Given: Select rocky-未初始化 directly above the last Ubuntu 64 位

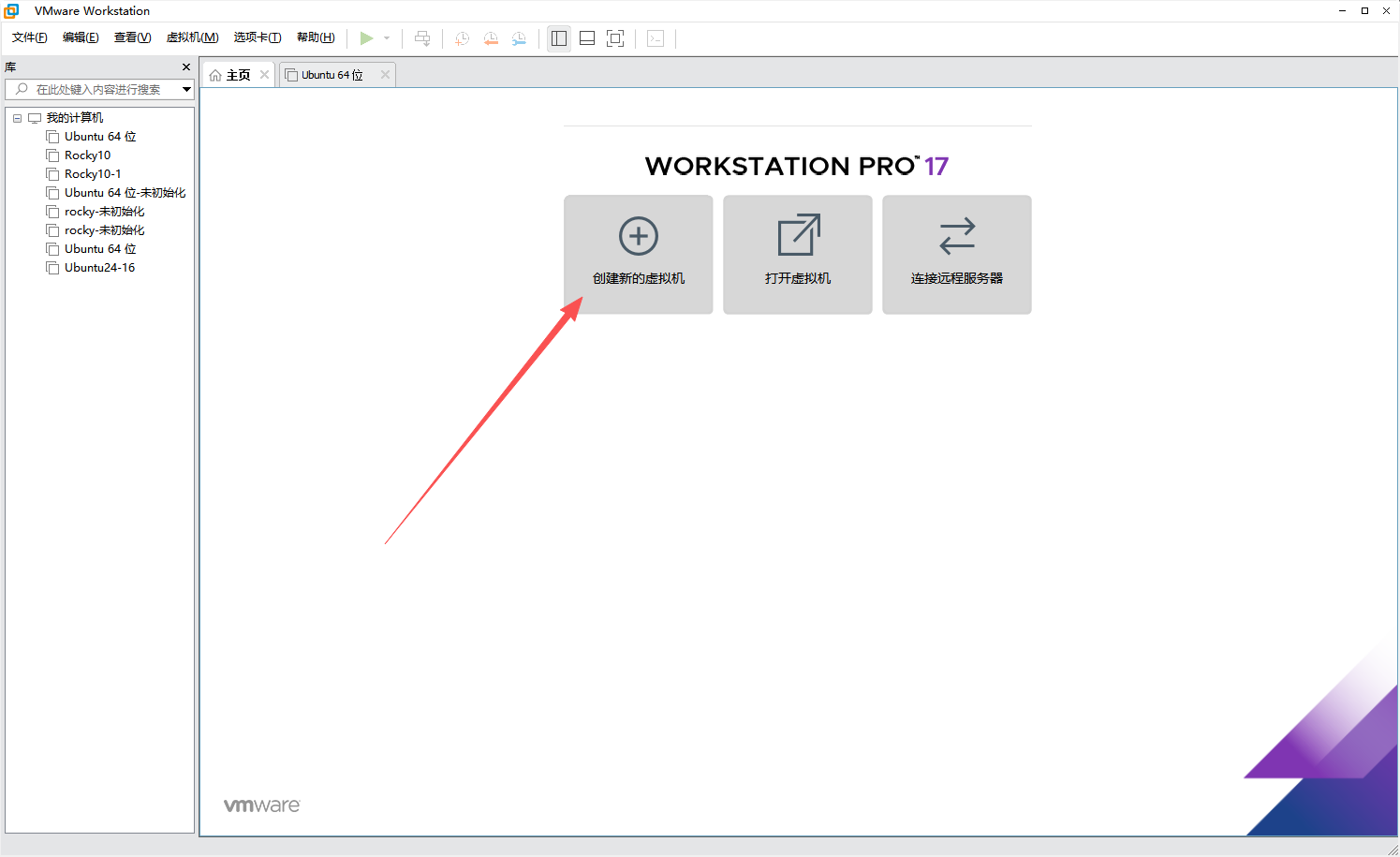Looking at the screenshot, I should pos(104,230).
